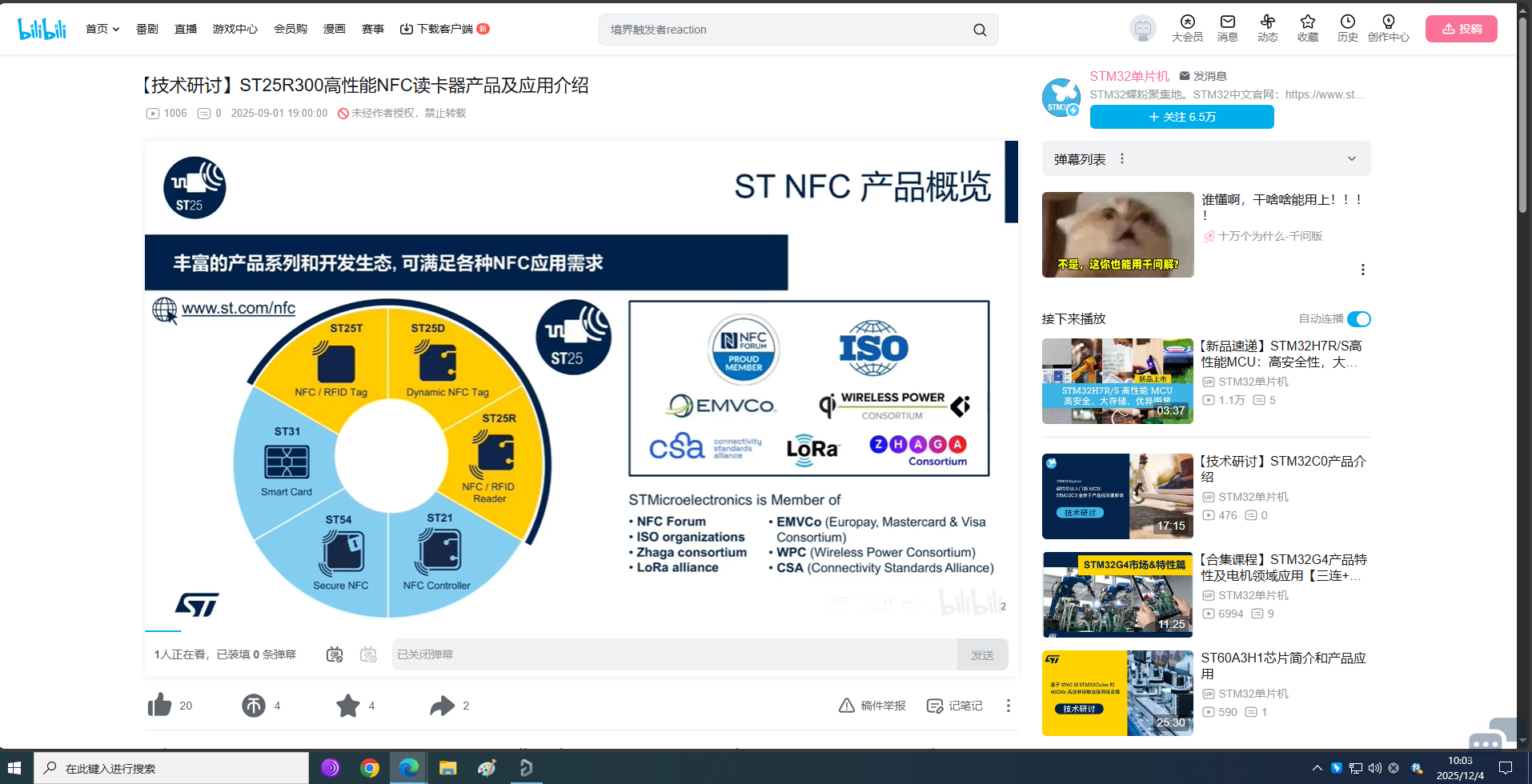Click 发消息 to message uploader

click(1203, 76)
